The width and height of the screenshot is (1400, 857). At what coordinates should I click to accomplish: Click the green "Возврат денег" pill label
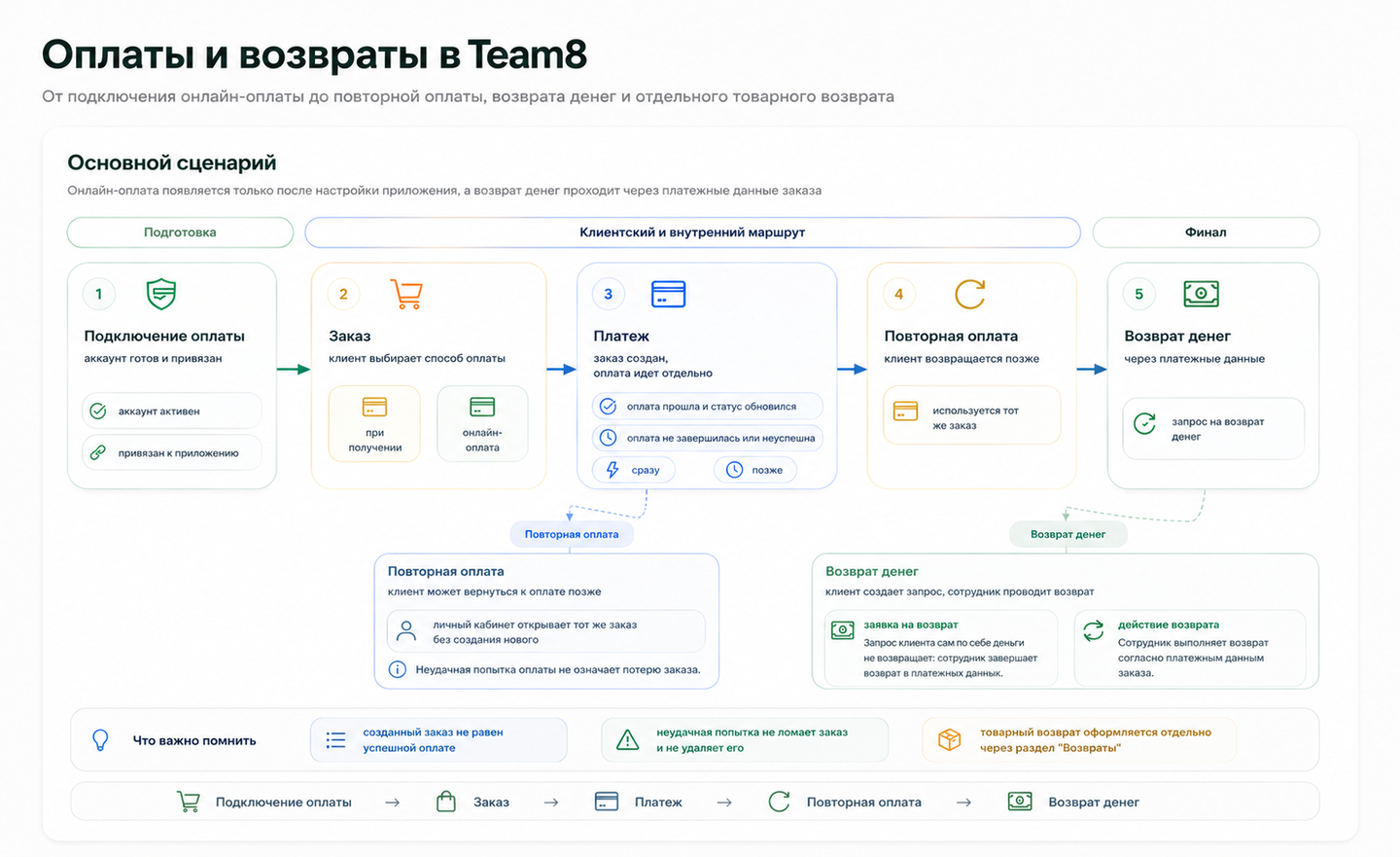[x=1067, y=534]
